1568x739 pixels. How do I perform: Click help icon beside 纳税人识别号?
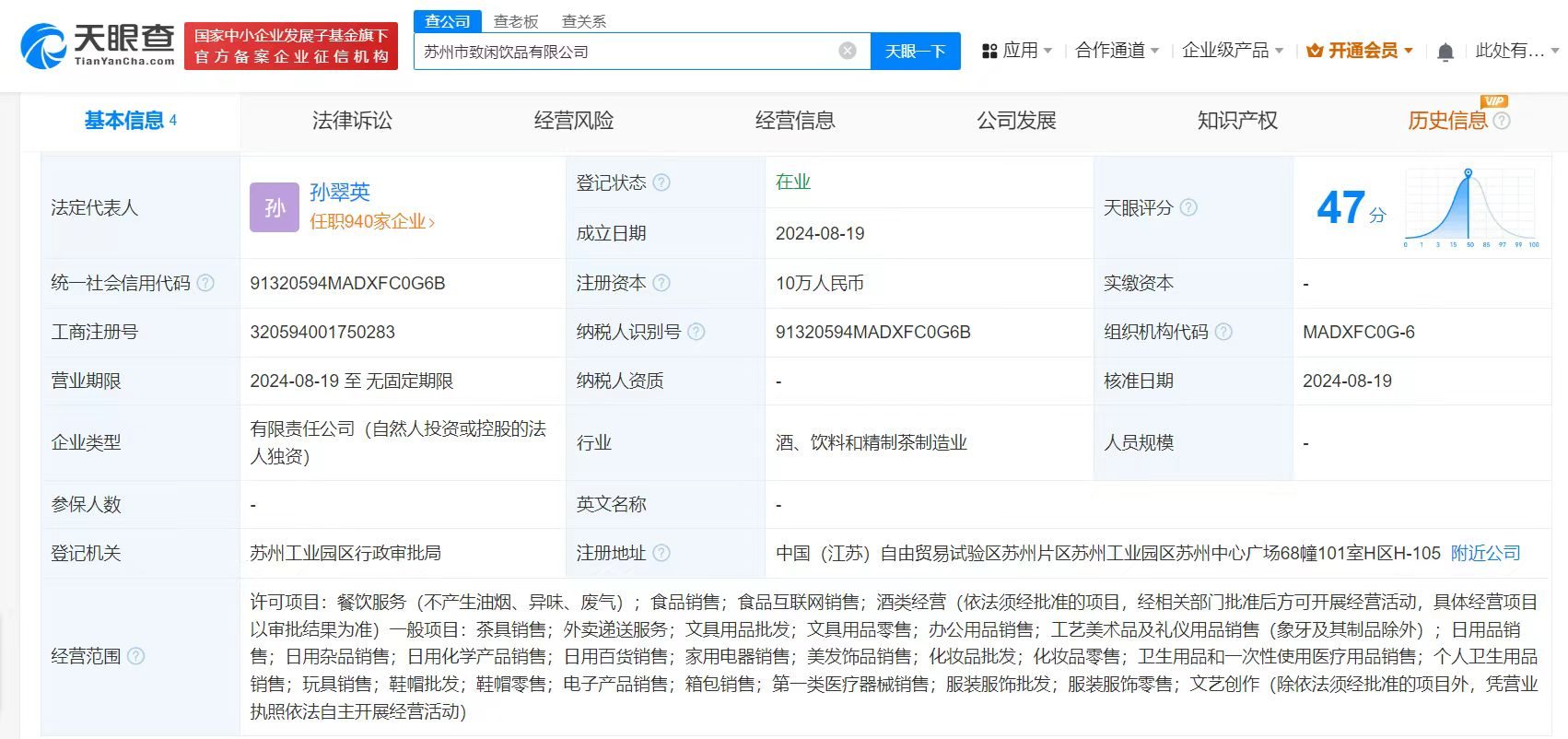pyautogui.click(x=696, y=332)
